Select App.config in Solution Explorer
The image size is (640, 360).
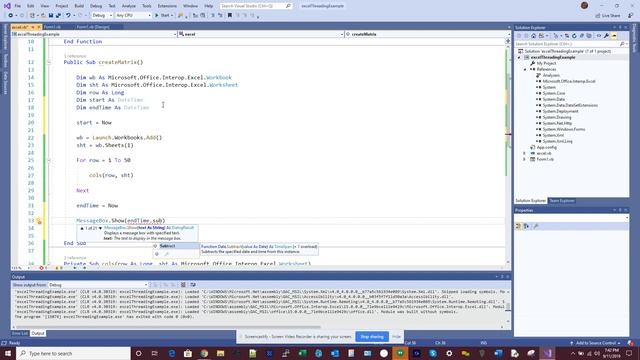click(546, 147)
